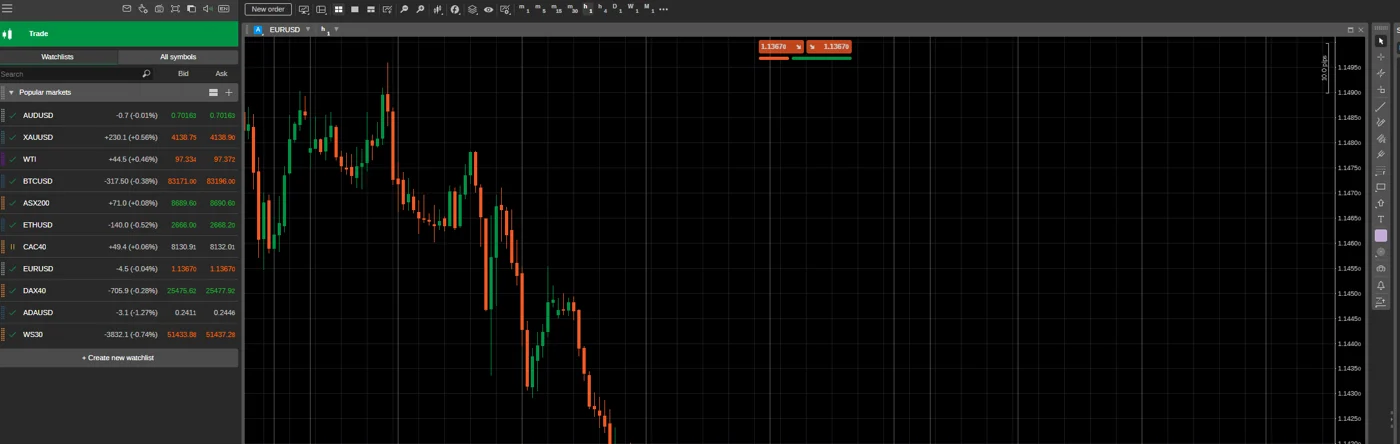Viewport: 1400px width, 444px height.
Task: Switch to the Watchlists tab
Action: (x=58, y=57)
